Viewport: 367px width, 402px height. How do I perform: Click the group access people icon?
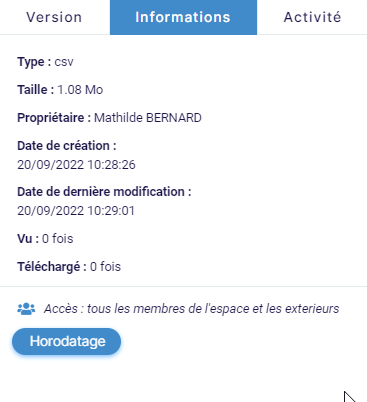click(x=26, y=309)
